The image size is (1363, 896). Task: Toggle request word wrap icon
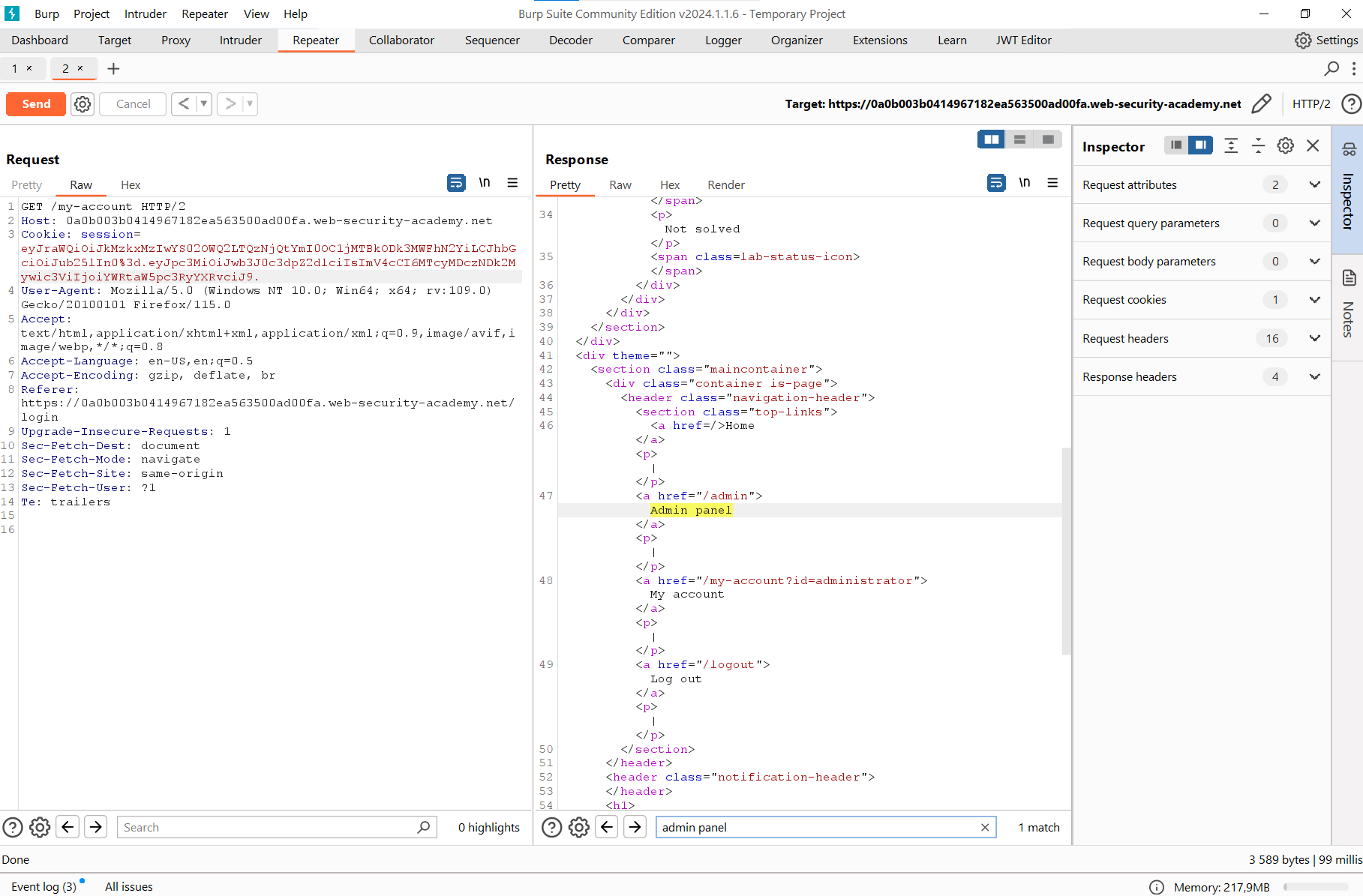pyautogui.click(x=456, y=183)
